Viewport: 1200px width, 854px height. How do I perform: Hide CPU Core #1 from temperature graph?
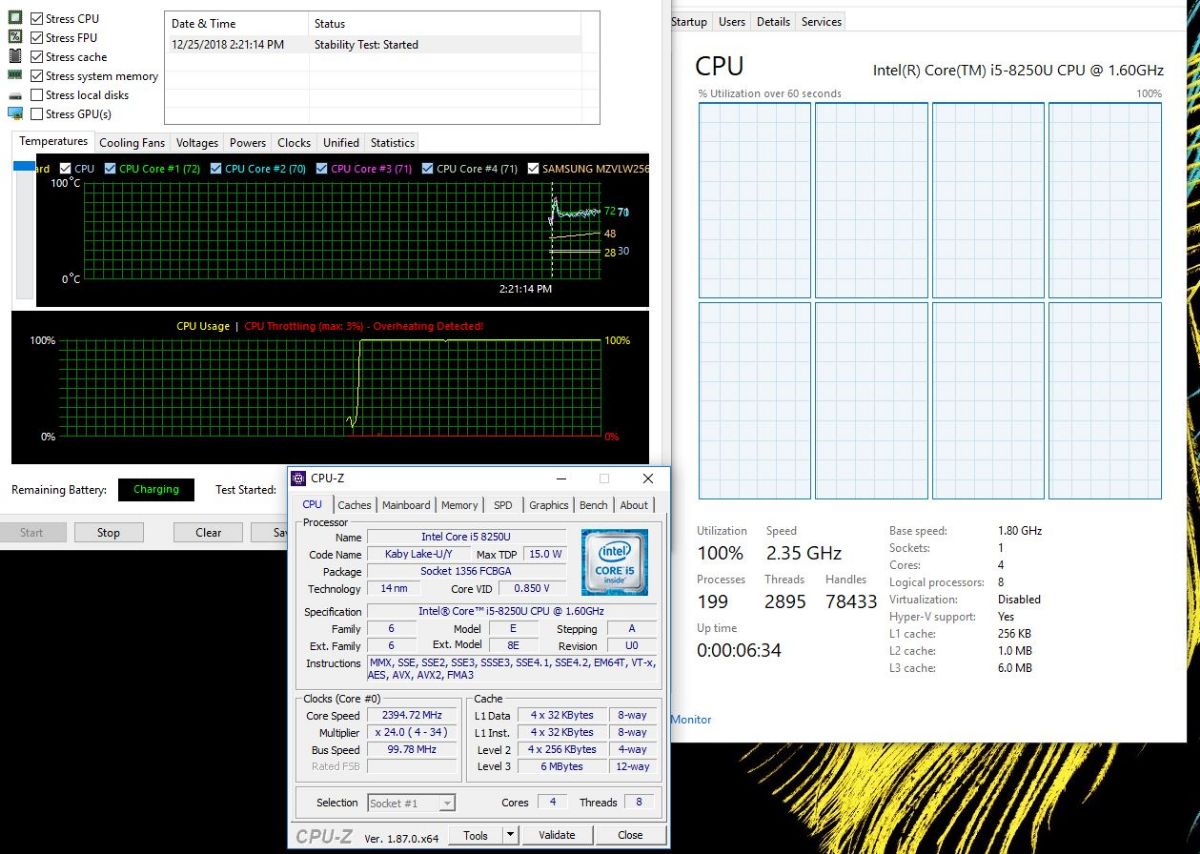(x=110, y=169)
